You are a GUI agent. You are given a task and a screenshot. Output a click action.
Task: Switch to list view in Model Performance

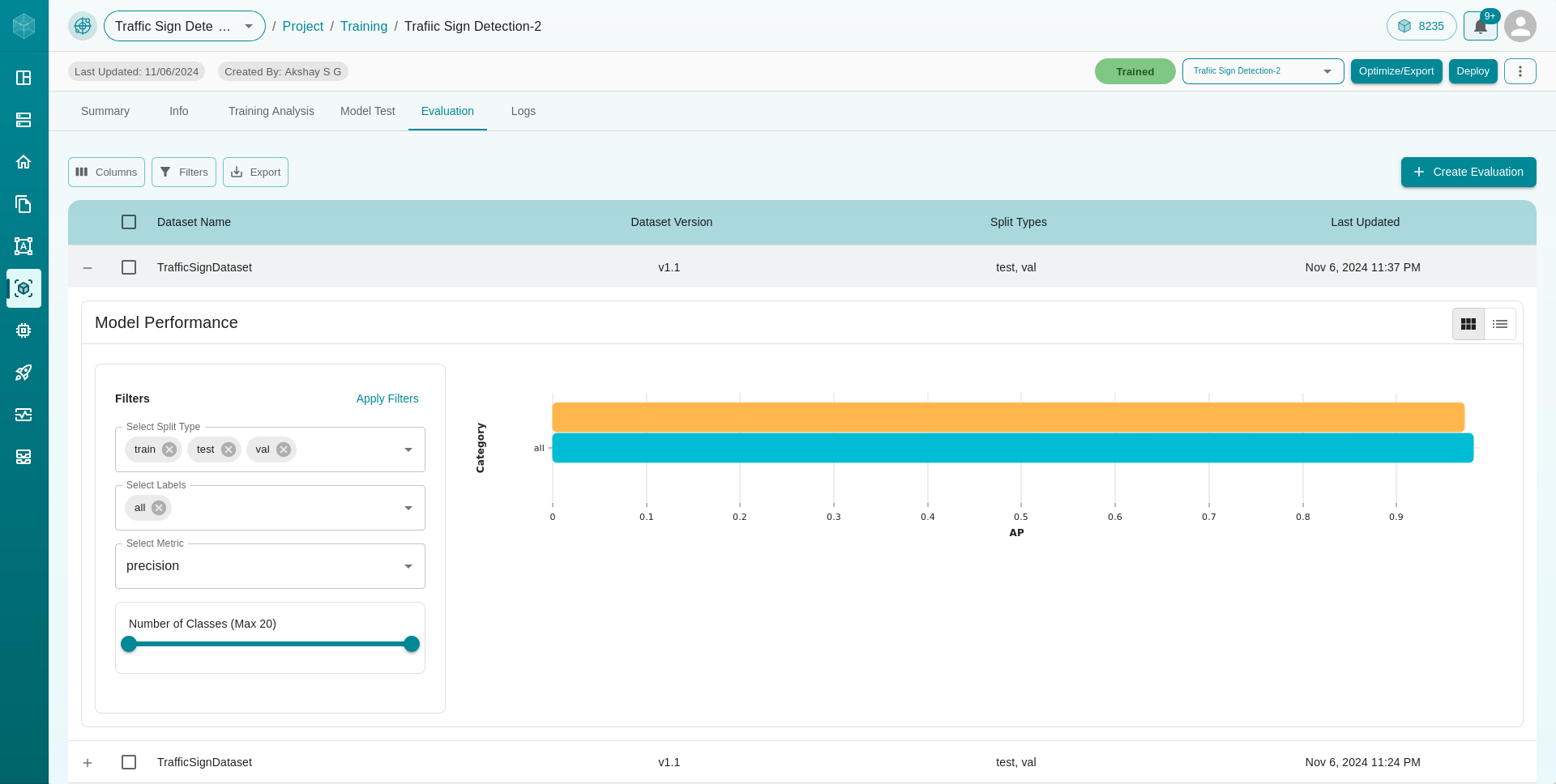[1500, 324]
